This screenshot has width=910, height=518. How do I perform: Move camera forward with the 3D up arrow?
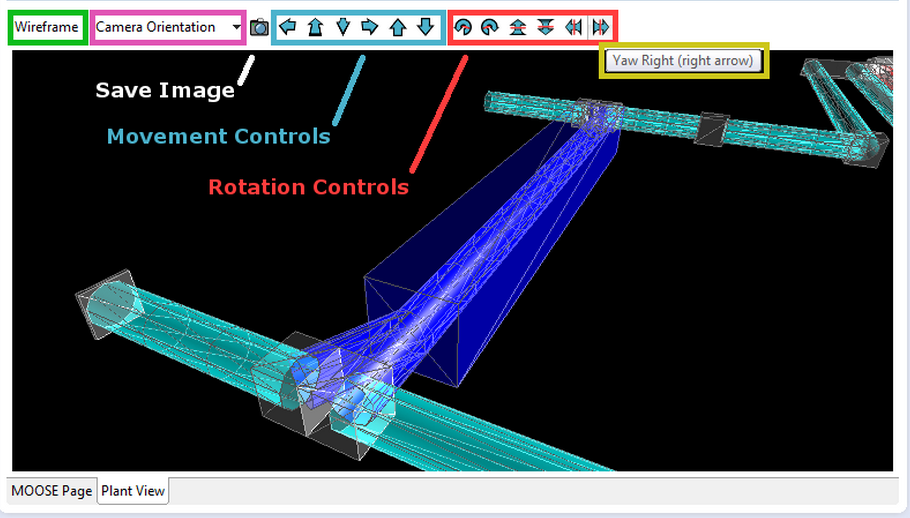(x=315, y=27)
